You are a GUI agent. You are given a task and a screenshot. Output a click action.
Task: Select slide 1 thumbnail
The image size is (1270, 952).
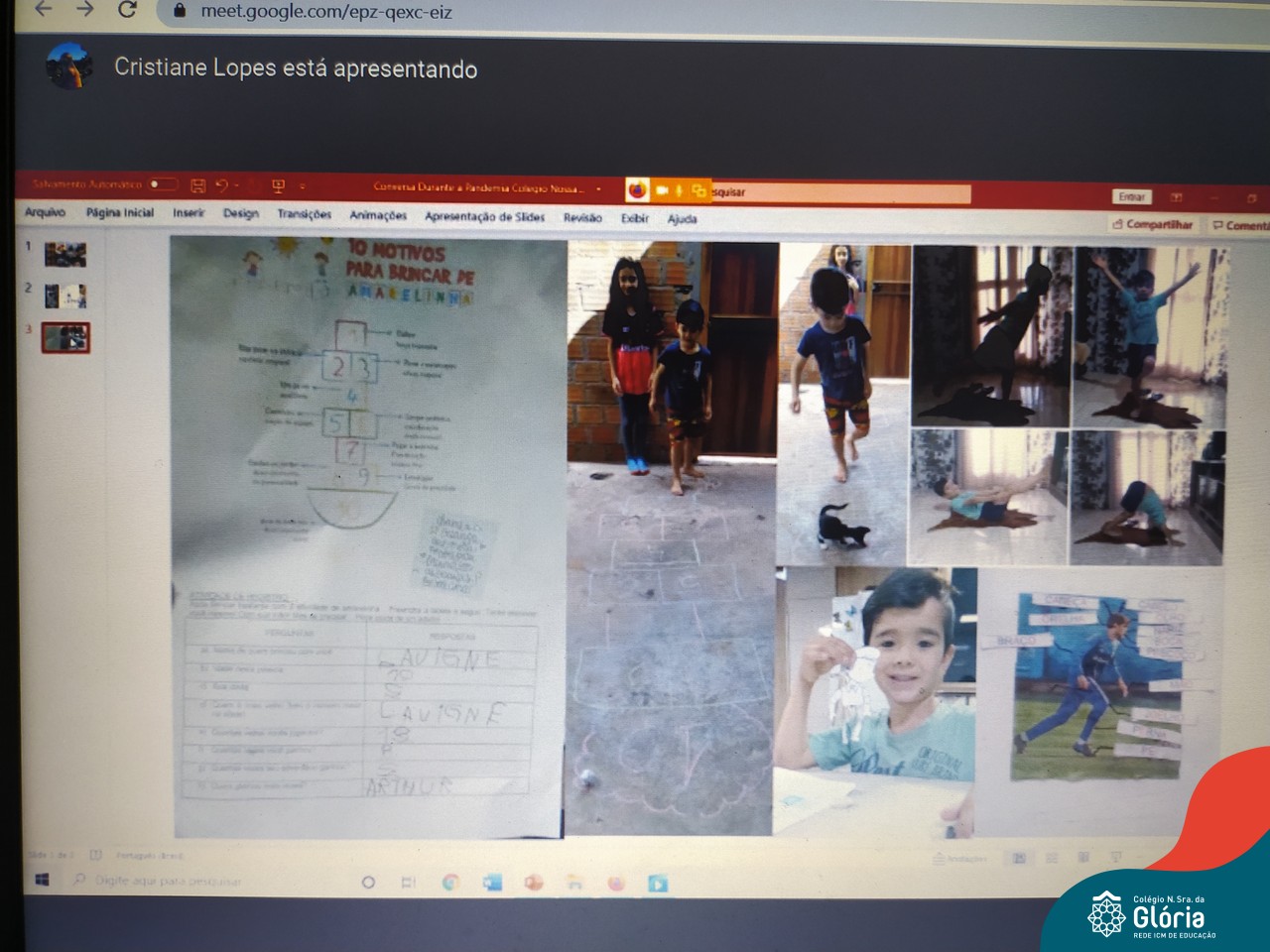tap(65, 255)
